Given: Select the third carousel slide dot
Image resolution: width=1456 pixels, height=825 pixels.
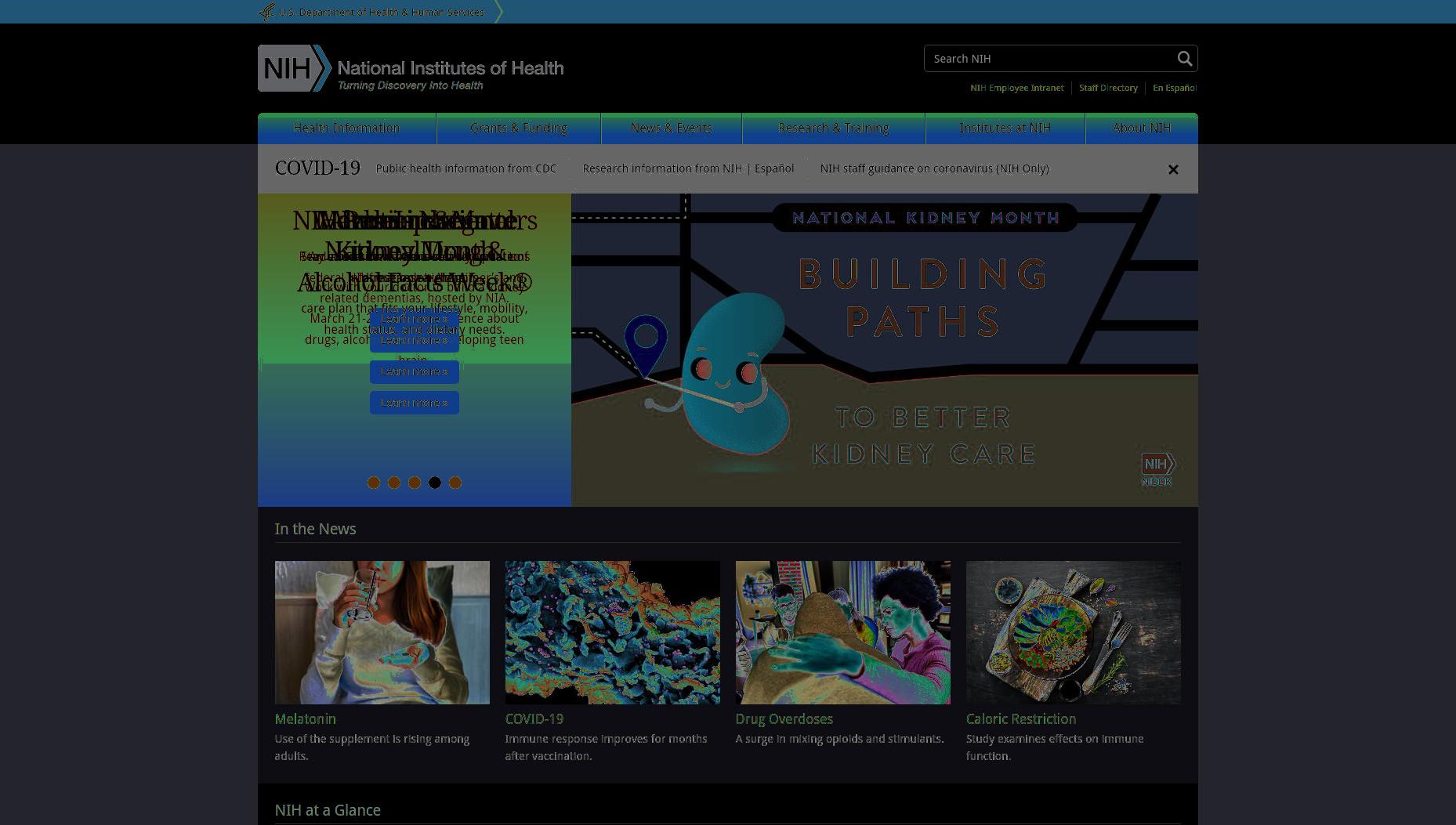Looking at the screenshot, I should pos(415,483).
